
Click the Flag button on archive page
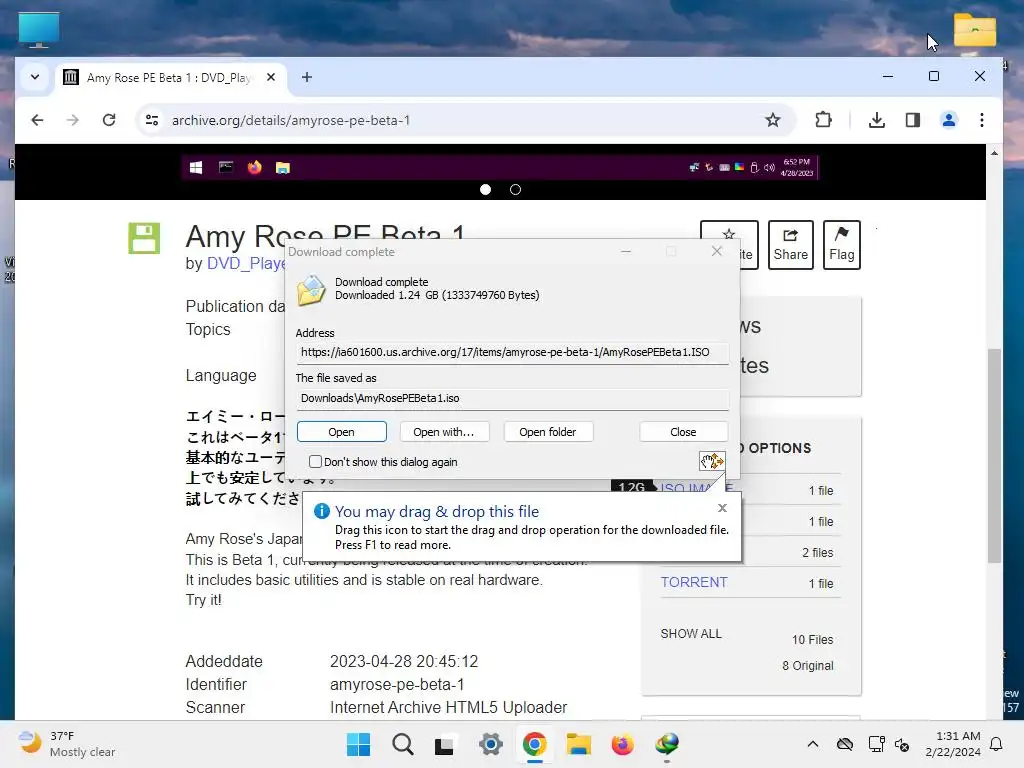[x=842, y=245]
